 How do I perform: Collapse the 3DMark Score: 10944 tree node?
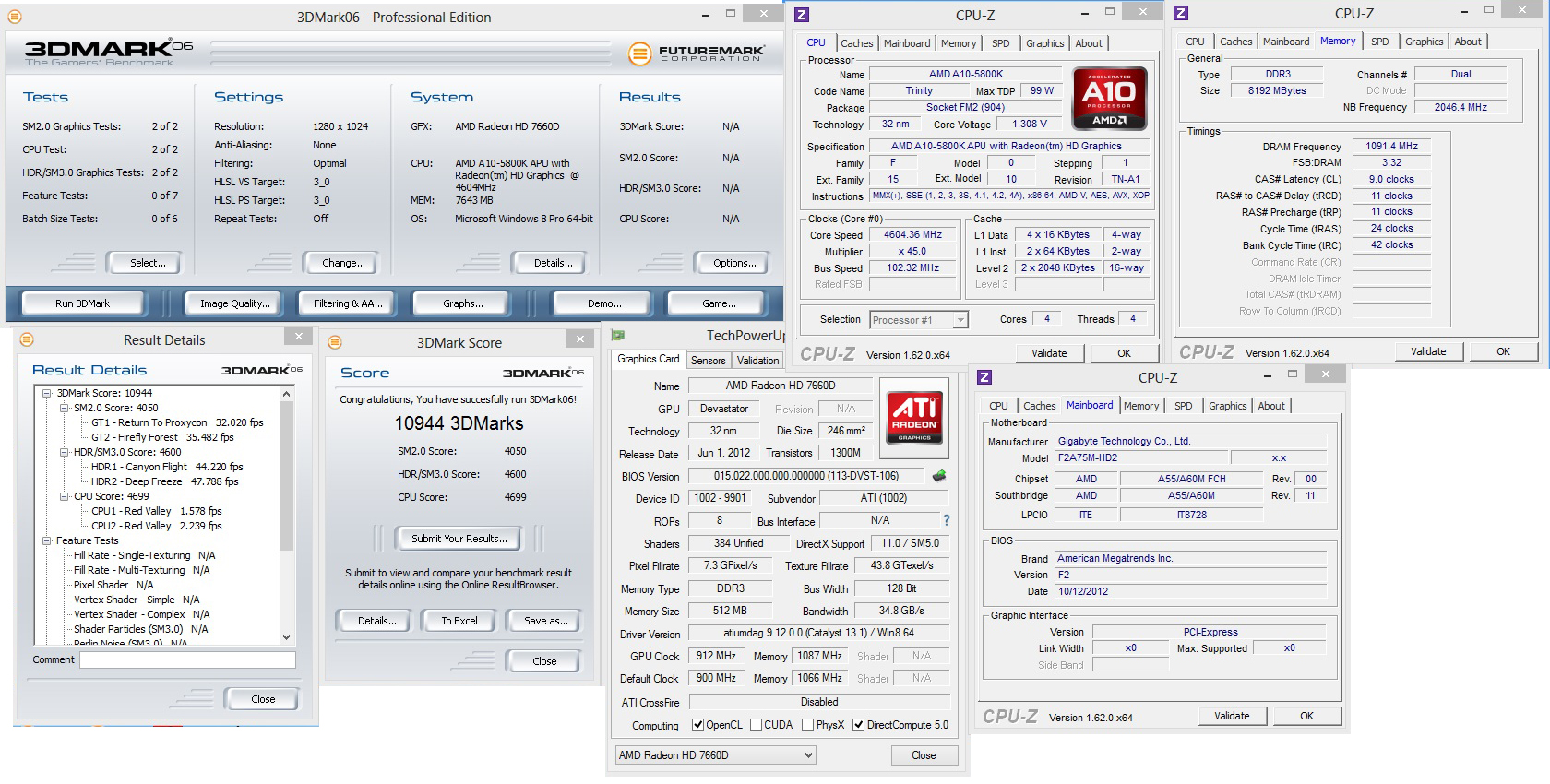pyautogui.click(x=47, y=393)
